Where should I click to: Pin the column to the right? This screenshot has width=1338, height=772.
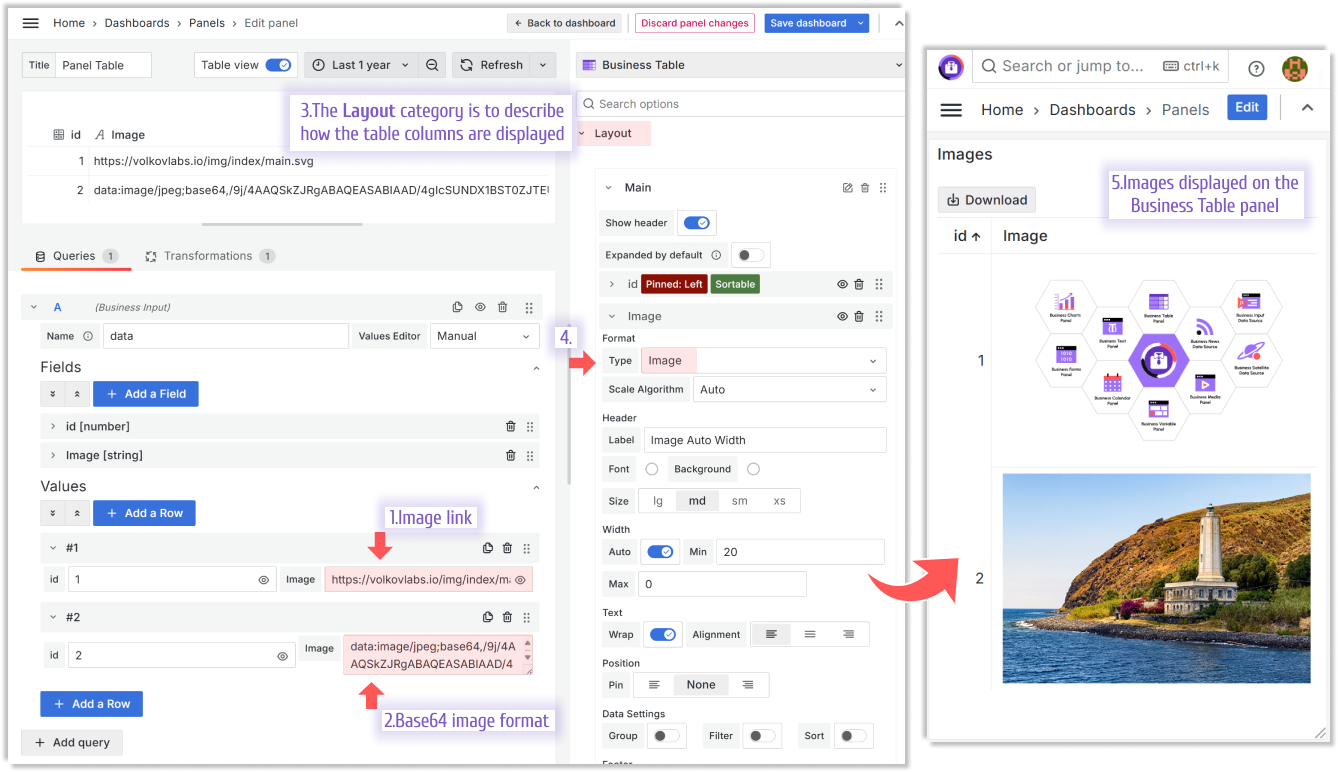coord(748,685)
